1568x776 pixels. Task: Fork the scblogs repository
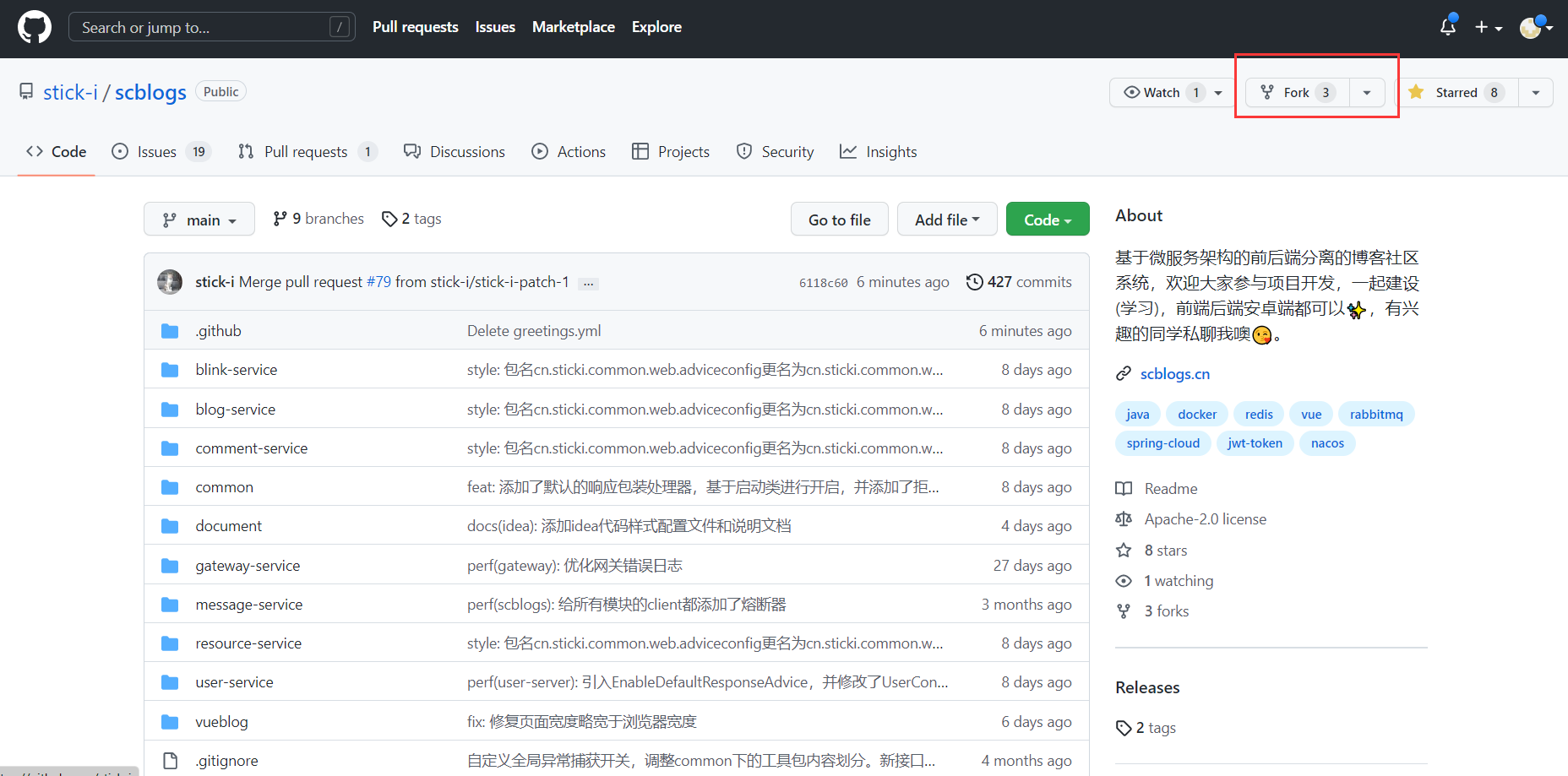[x=1298, y=93]
